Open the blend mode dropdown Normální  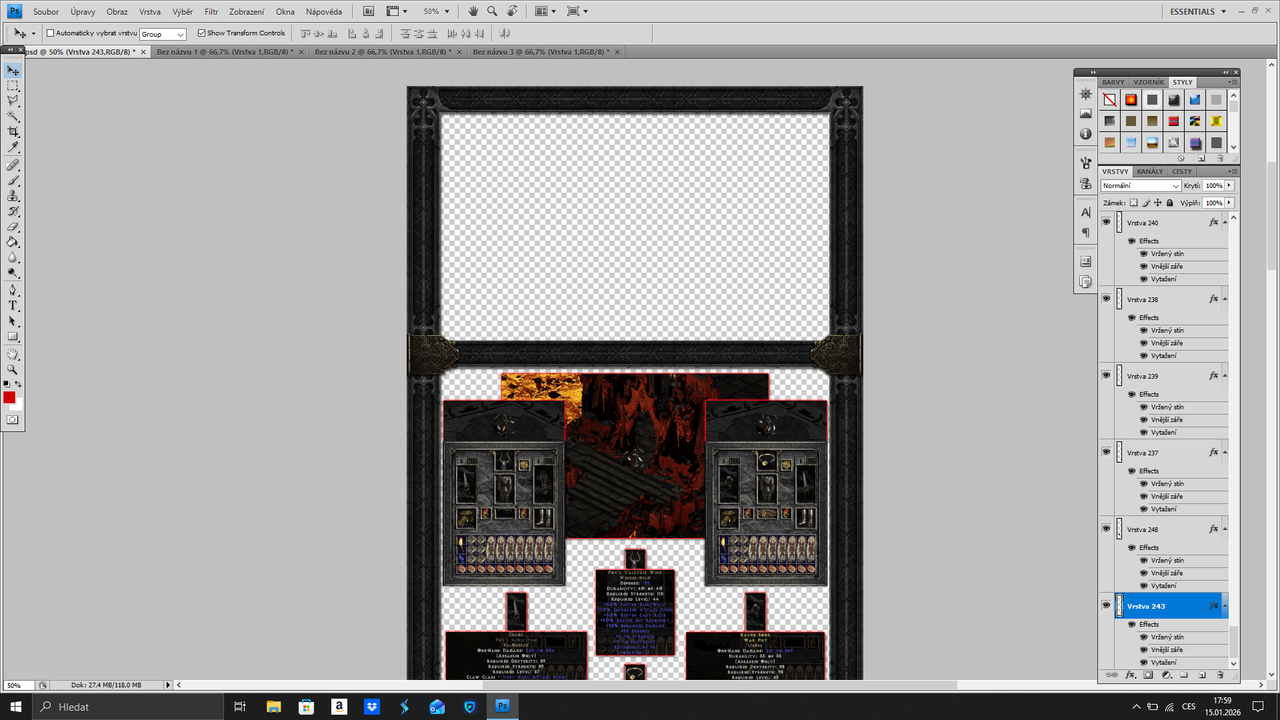[x=1141, y=186]
